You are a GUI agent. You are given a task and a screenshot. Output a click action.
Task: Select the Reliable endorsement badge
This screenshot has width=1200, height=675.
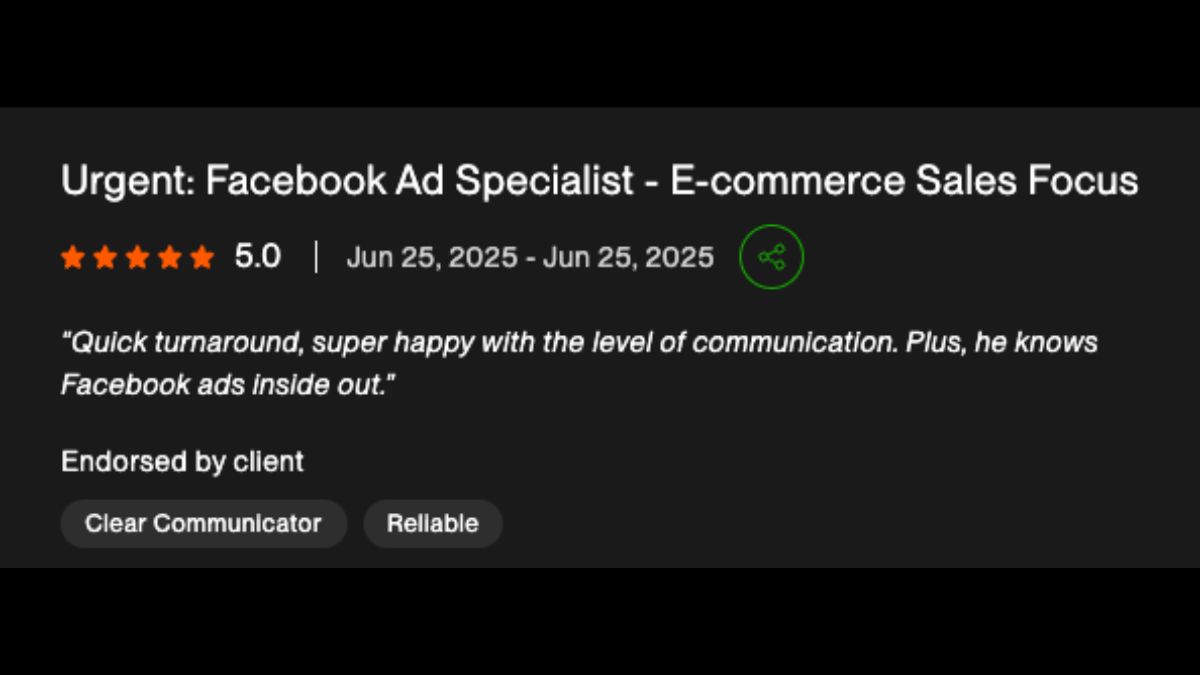433,523
